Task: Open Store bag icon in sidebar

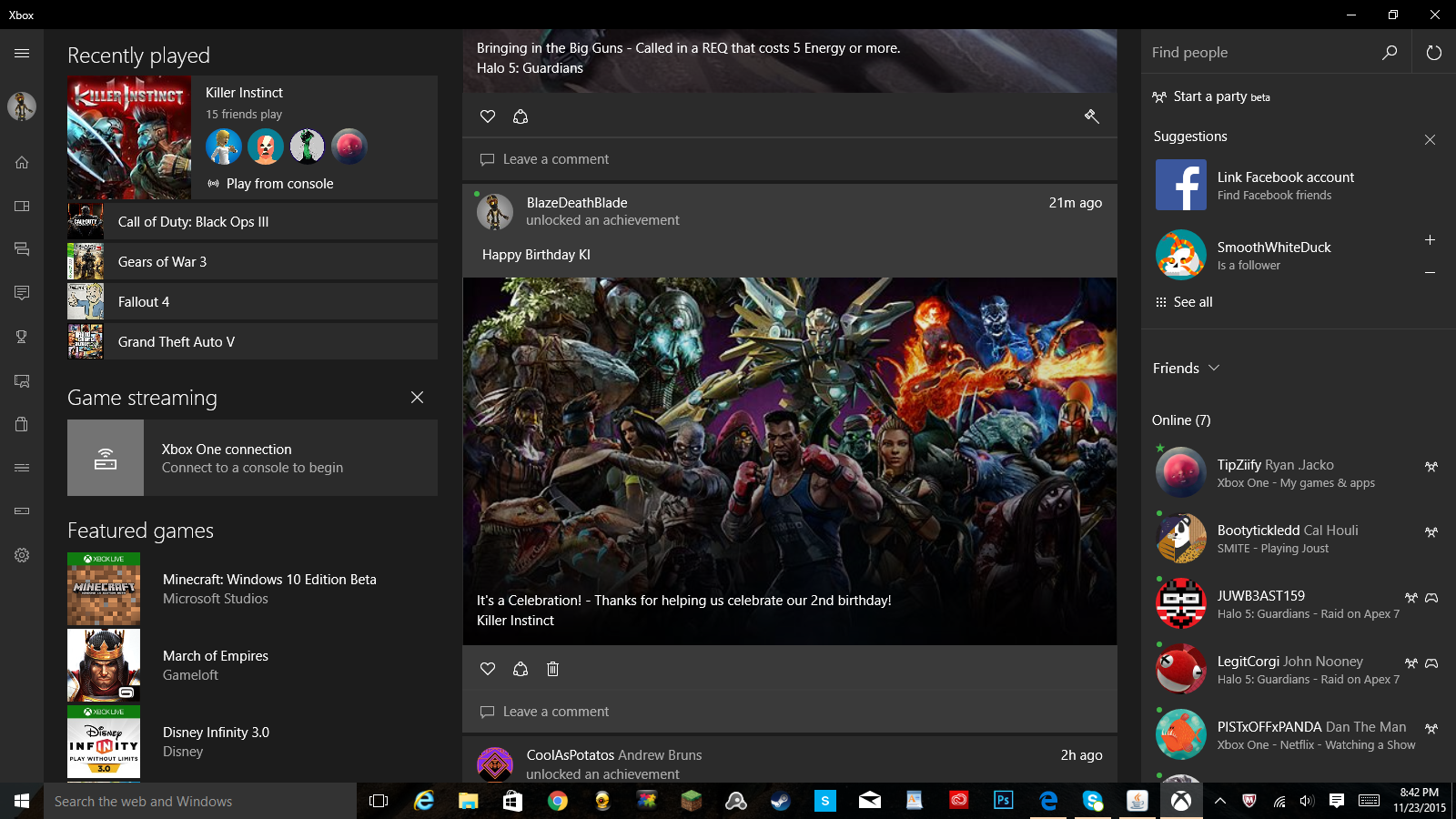Action: tap(22, 424)
